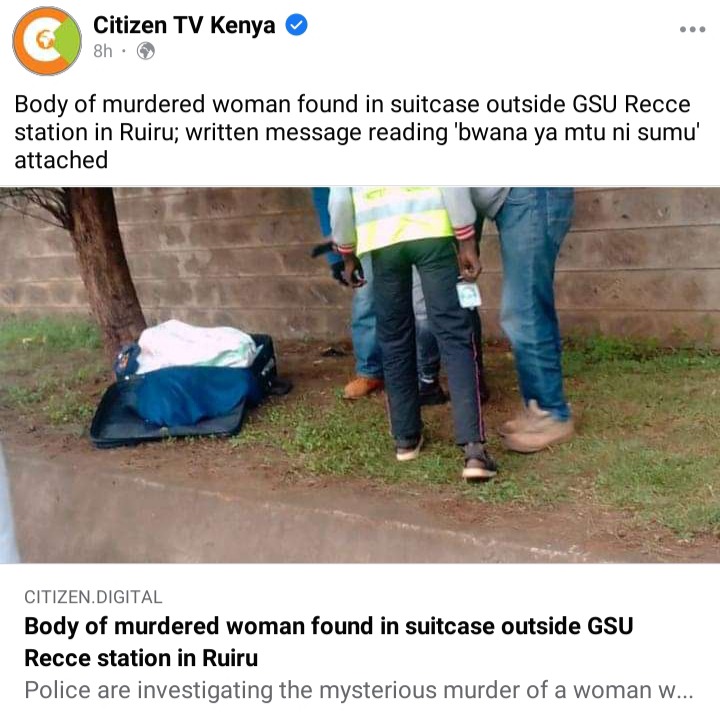Tap the 'bwana ya mtu ni sumu' caption line
720x720 pixels.
[357, 132]
